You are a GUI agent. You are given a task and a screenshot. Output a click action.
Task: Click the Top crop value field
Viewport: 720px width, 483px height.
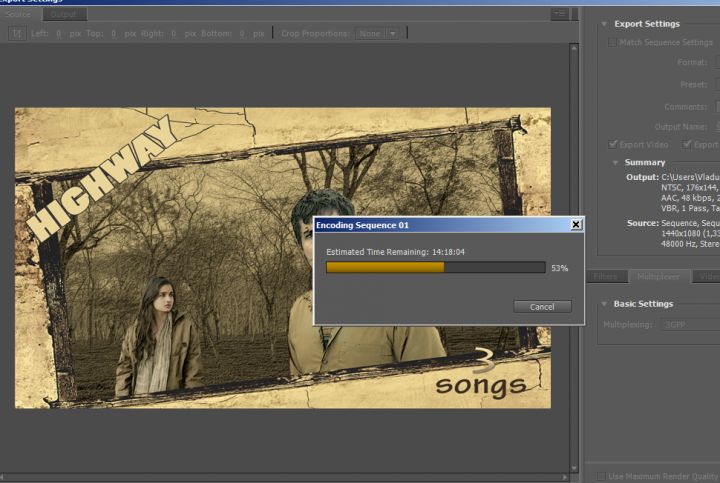[114, 34]
